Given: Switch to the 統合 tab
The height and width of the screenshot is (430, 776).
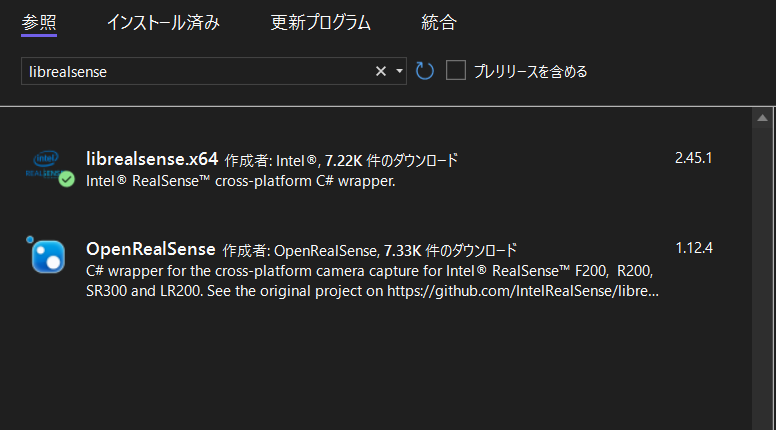Looking at the screenshot, I should point(438,23).
